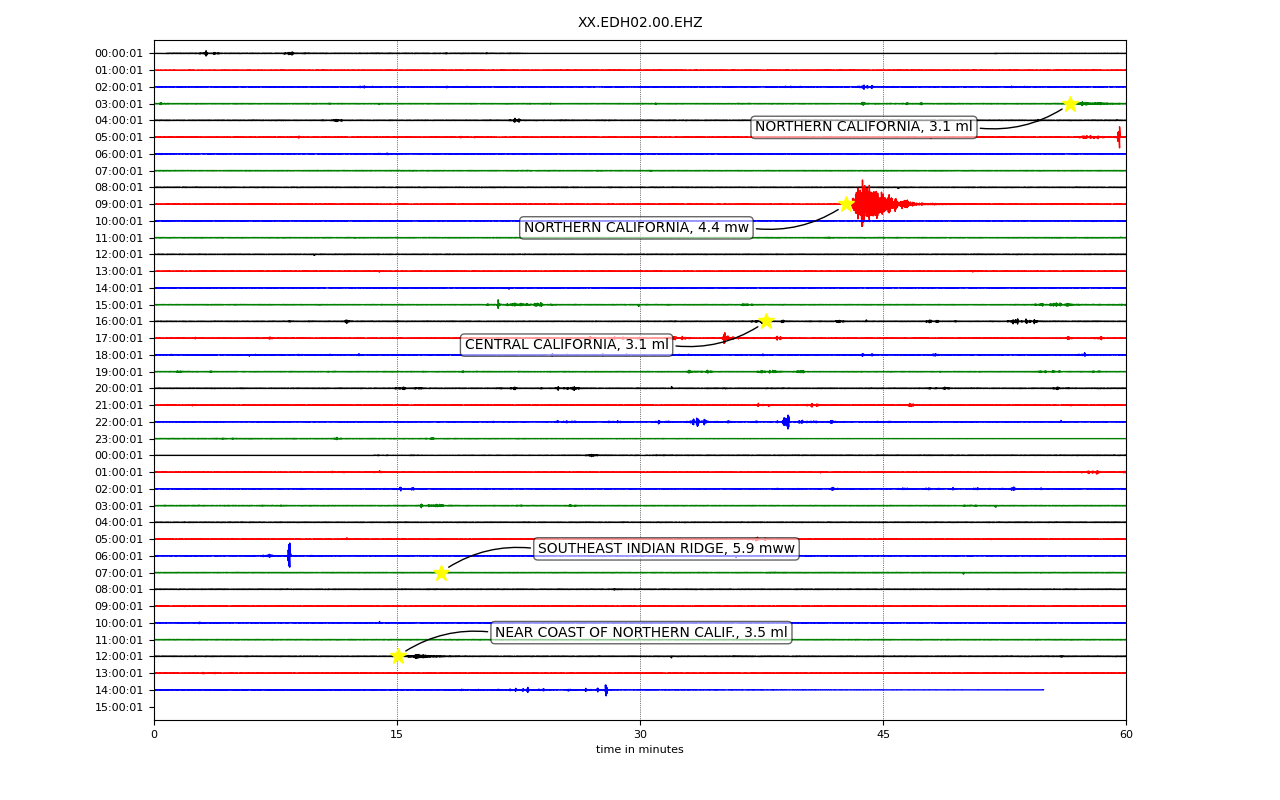Select the CENTRAL CALIFORNIA, 3.1 ml label

(567, 345)
